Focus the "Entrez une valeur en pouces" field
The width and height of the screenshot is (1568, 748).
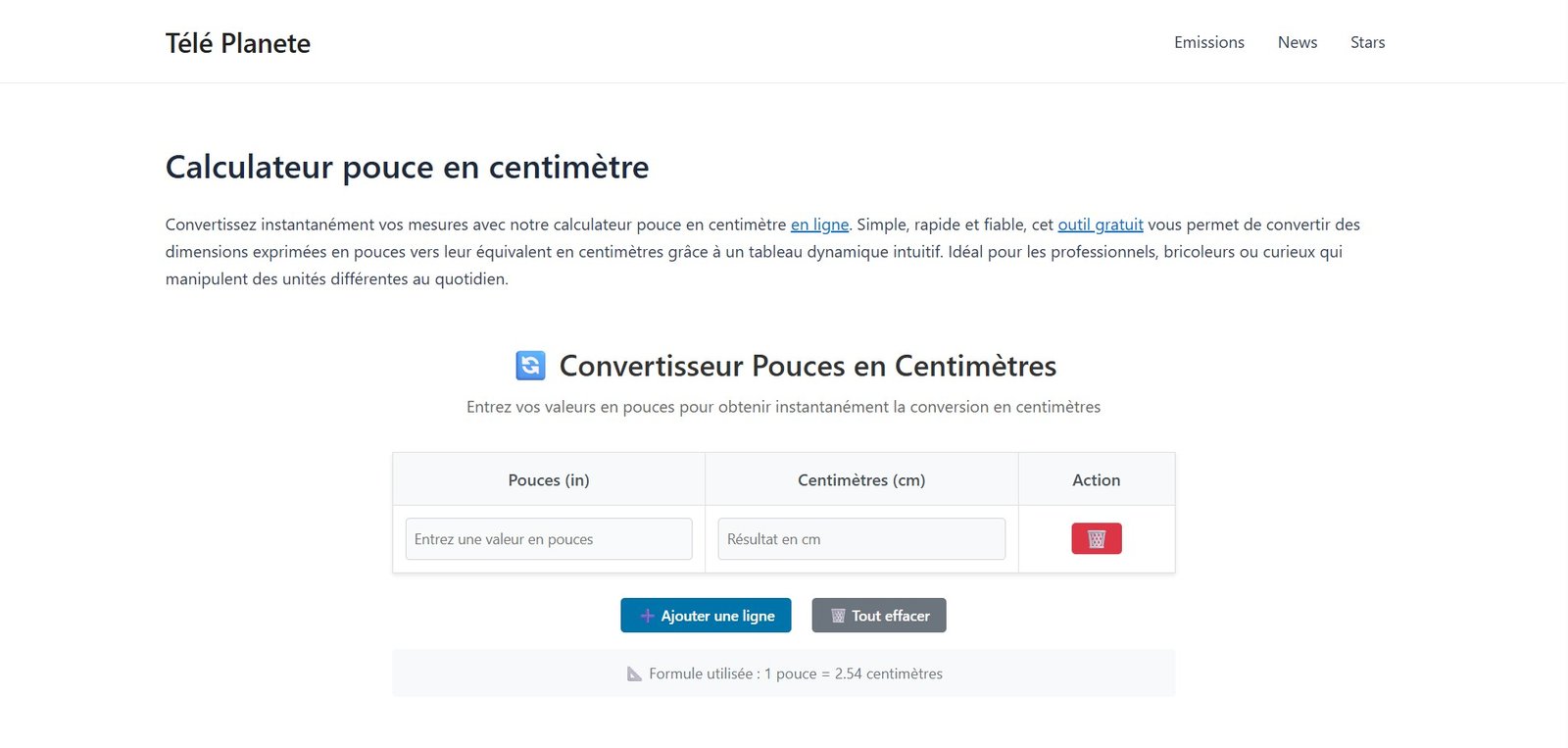click(x=548, y=539)
